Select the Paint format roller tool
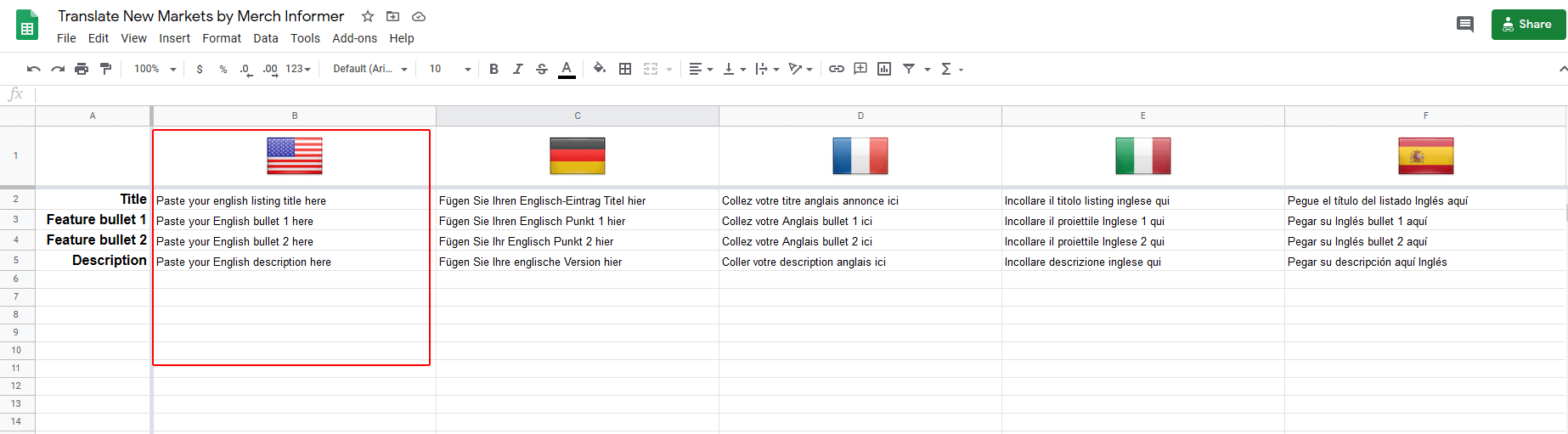The image size is (1568, 434). point(105,69)
